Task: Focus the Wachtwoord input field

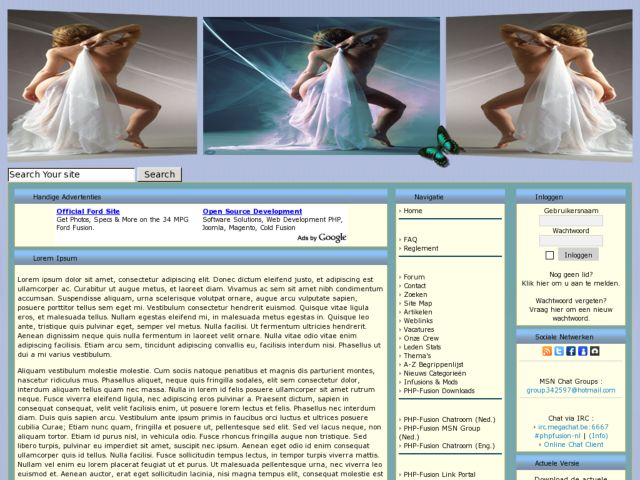Action: point(571,240)
